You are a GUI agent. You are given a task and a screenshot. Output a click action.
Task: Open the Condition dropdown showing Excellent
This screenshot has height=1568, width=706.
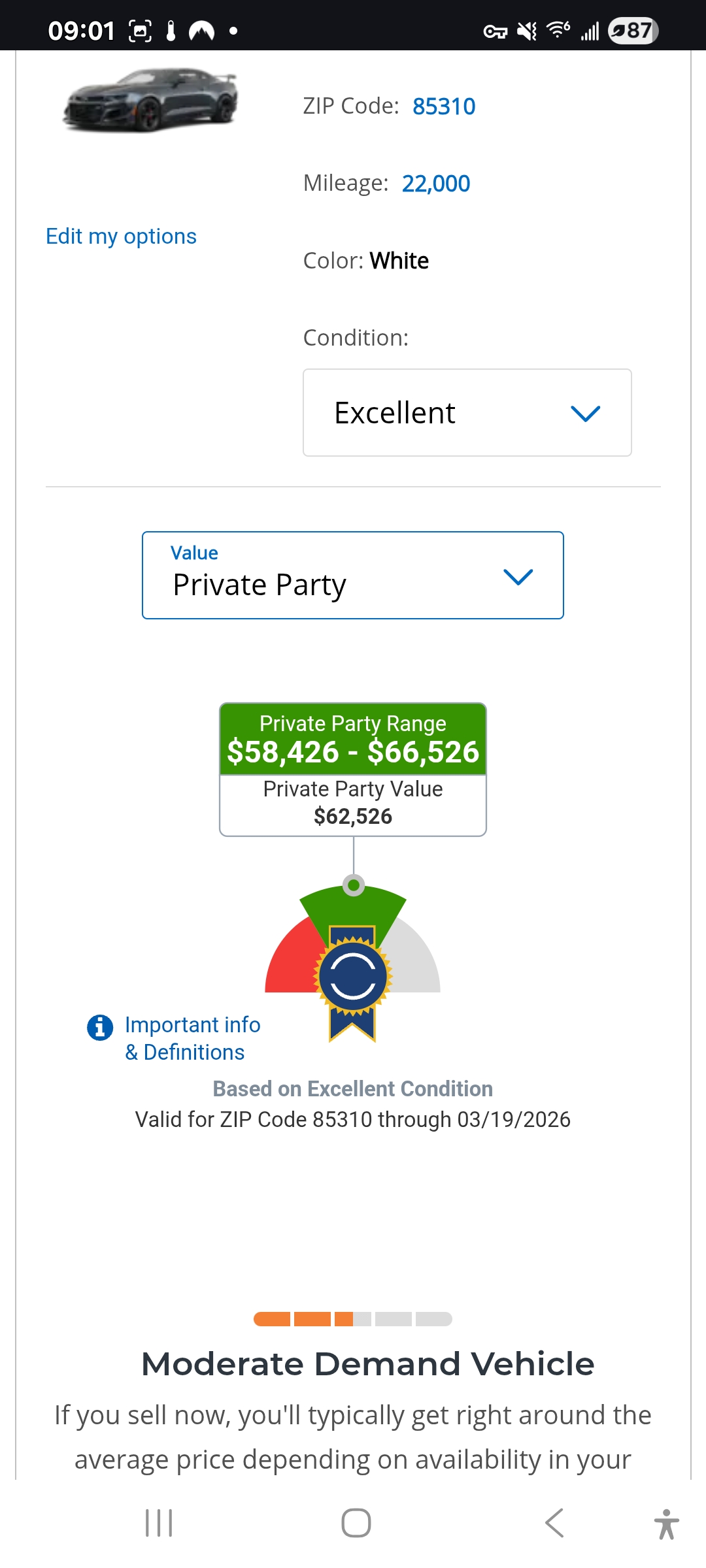point(467,413)
